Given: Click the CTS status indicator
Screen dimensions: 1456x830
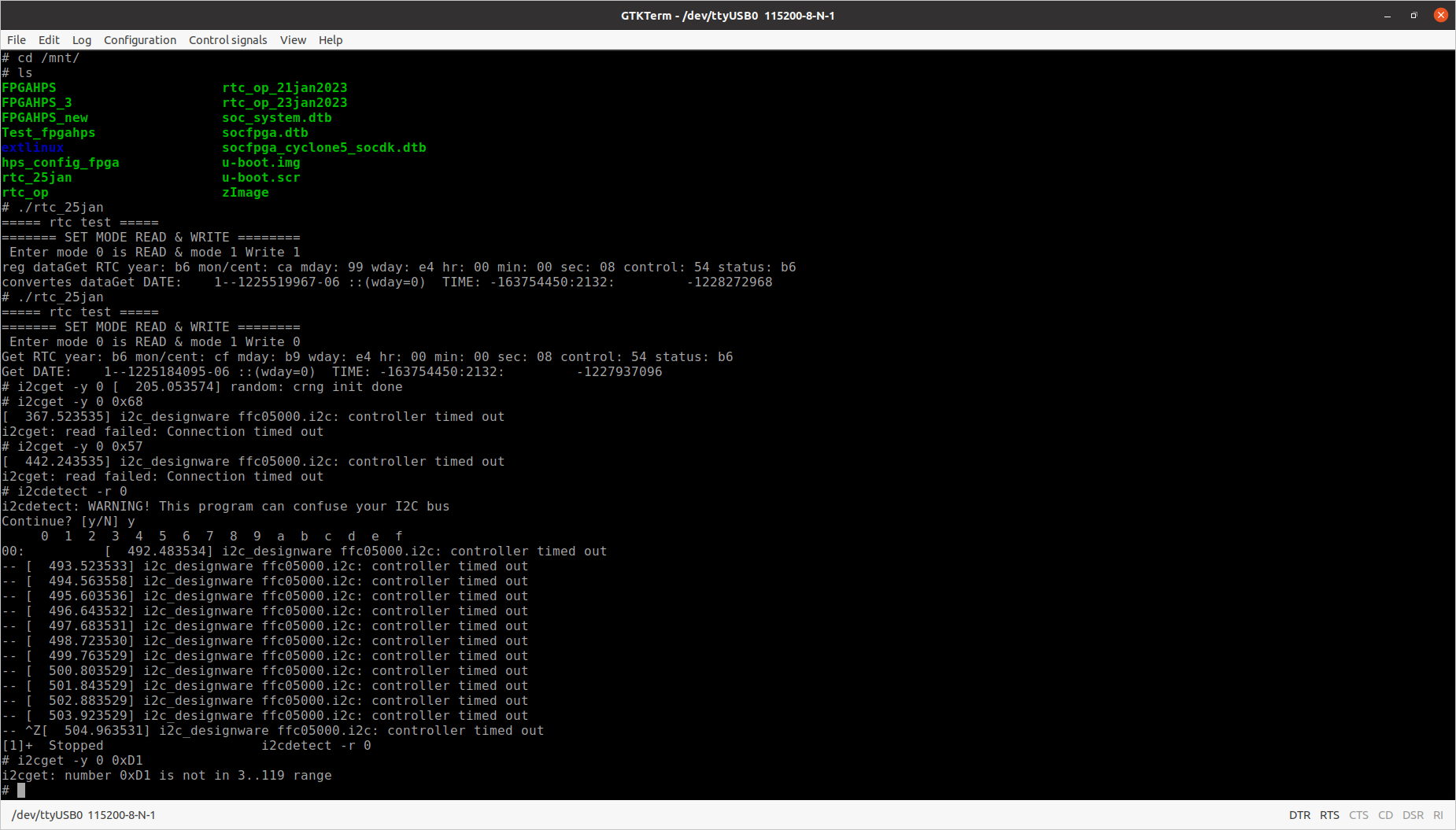Looking at the screenshot, I should tap(1358, 815).
